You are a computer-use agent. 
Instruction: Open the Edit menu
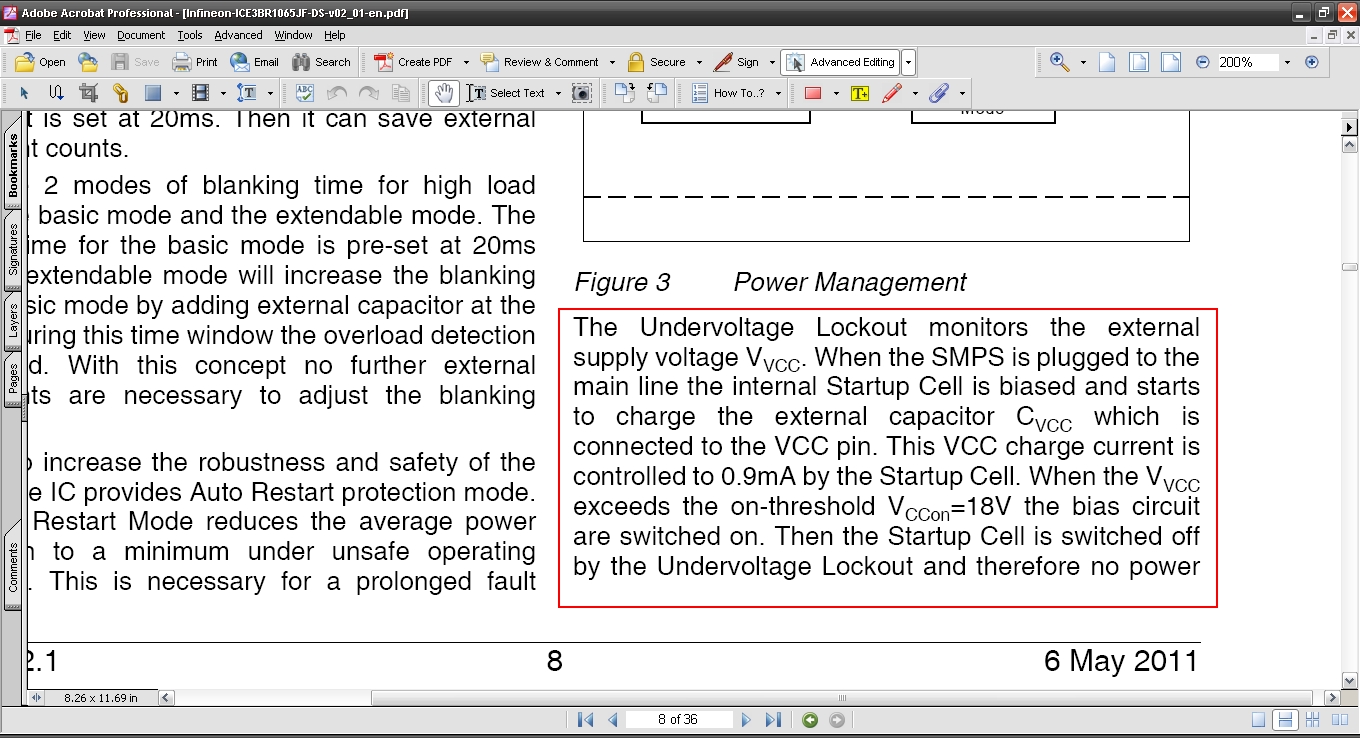[62, 35]
